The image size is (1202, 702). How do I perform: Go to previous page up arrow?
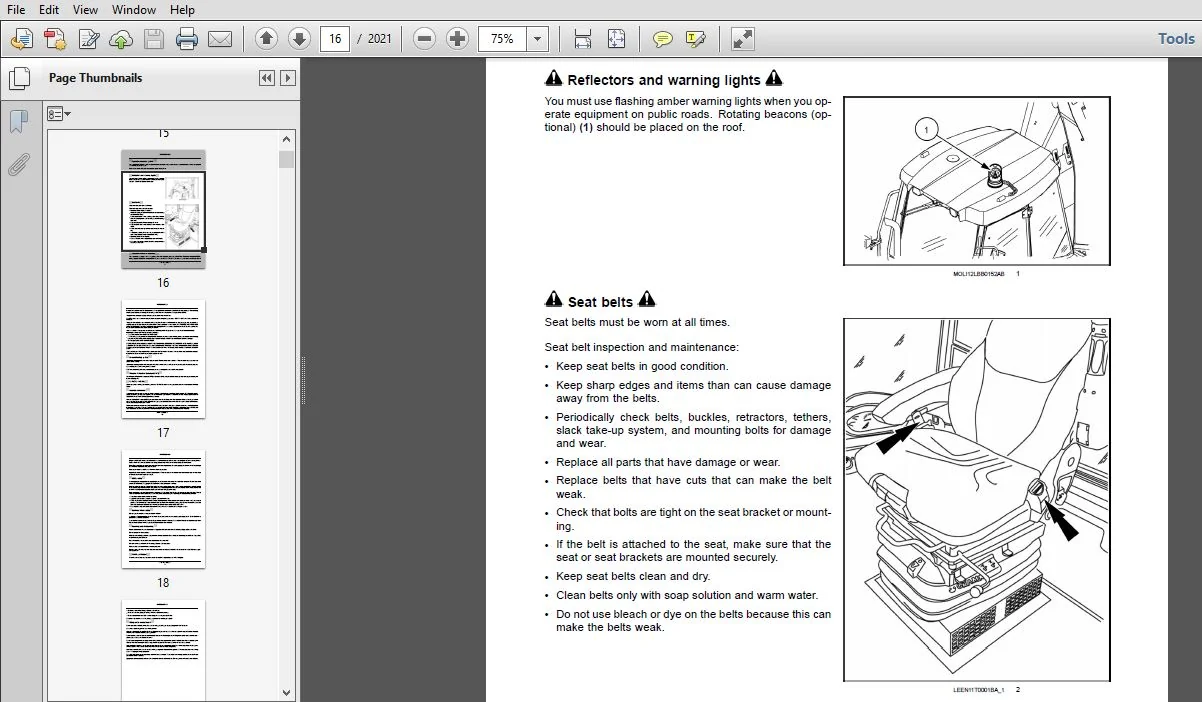click(x=266, y=39)
